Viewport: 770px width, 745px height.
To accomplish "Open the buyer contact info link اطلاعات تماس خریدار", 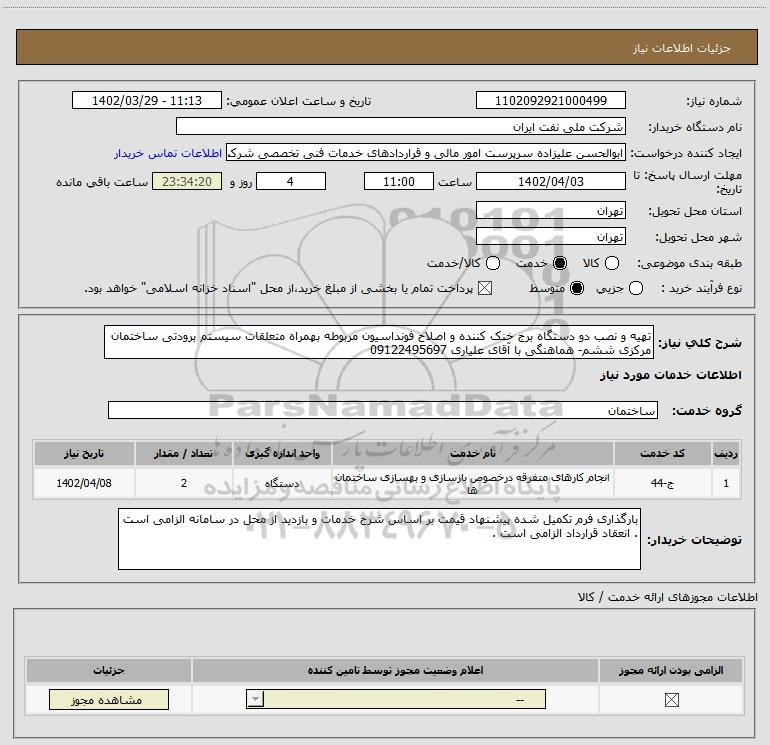I will (x=168, y=153).
